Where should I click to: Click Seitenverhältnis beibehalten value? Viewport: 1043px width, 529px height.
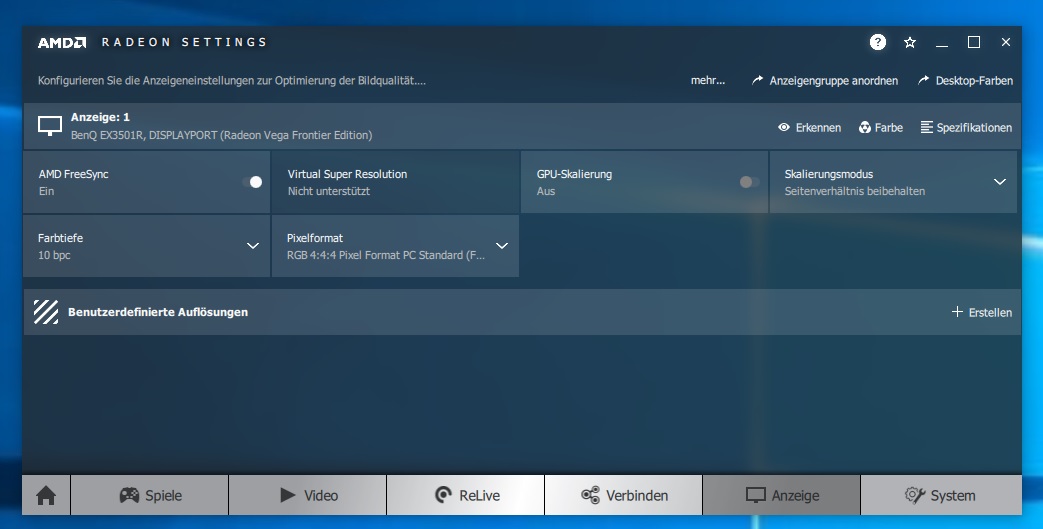click(855, 191)
